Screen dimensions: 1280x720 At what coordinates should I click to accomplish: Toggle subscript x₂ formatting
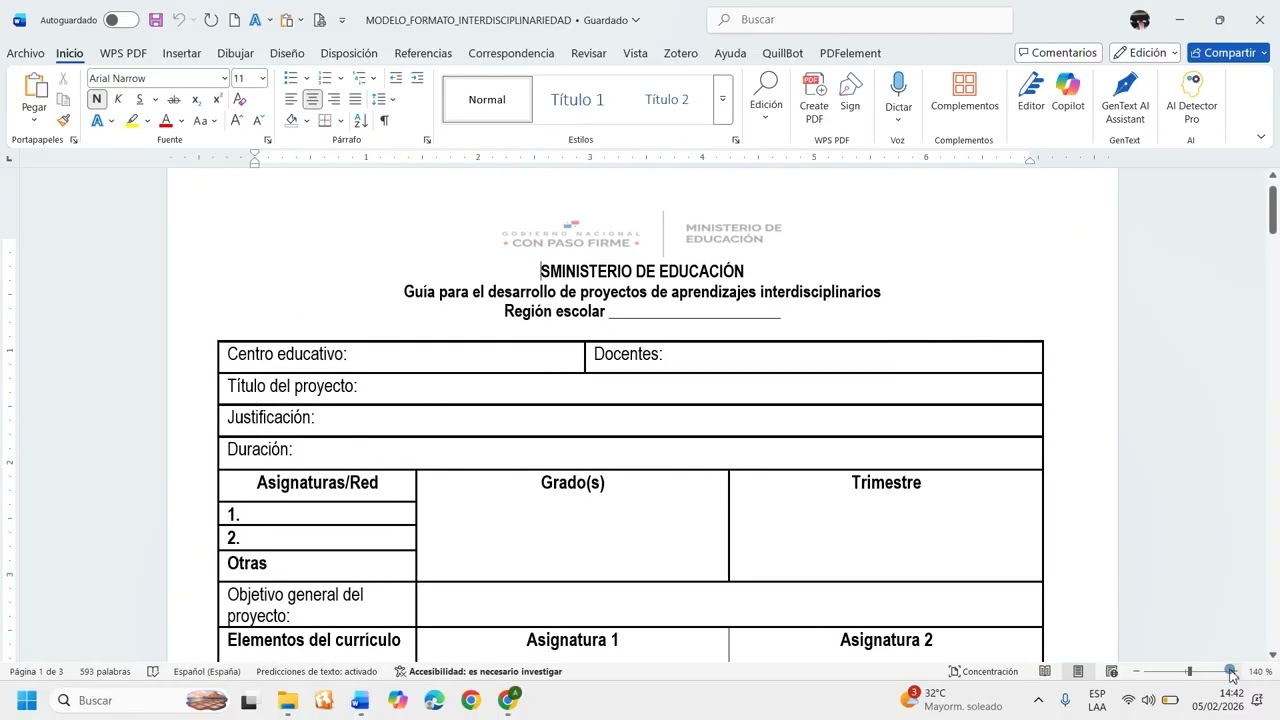tap(196, 99)
